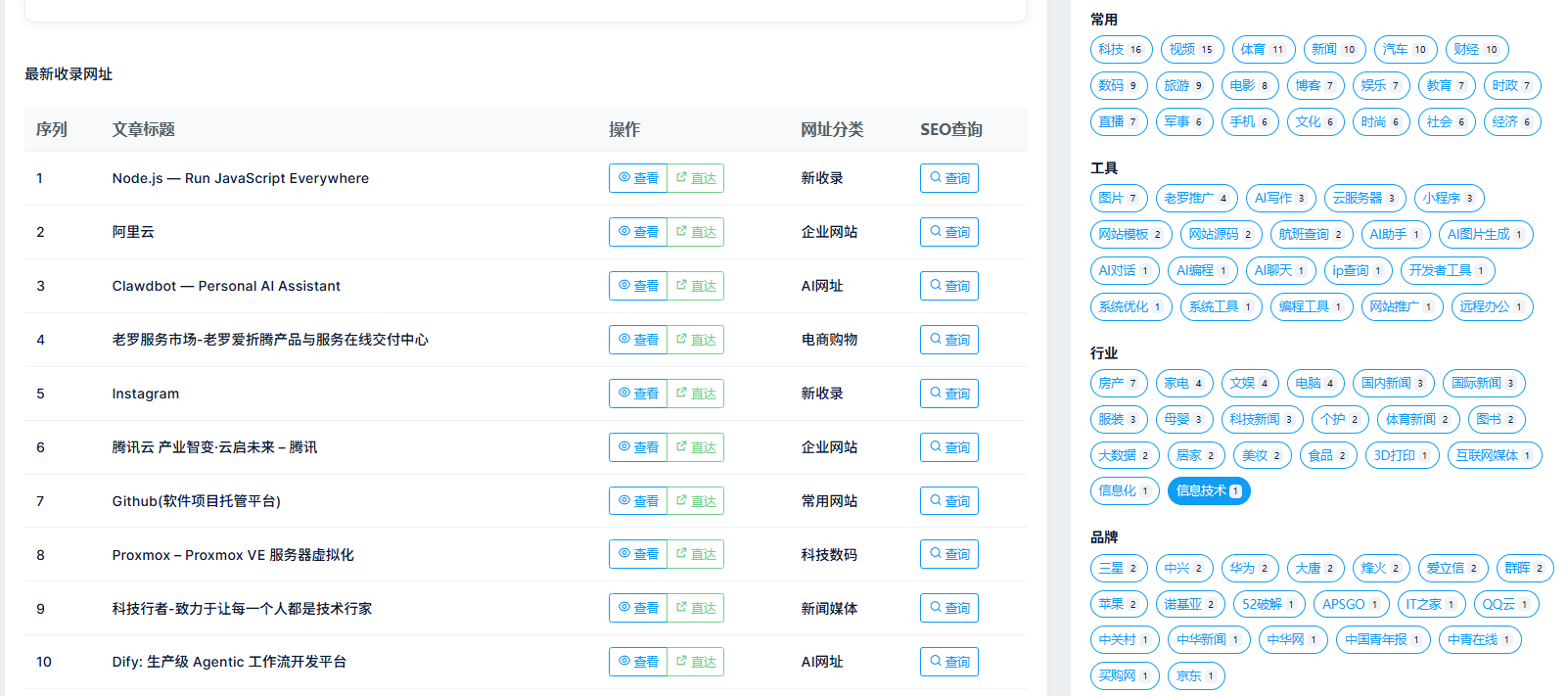Open Proxmox VE 服务器虚拟化 title
The width and height of the screenshot is (1568, 696).
tap(233, 555)
